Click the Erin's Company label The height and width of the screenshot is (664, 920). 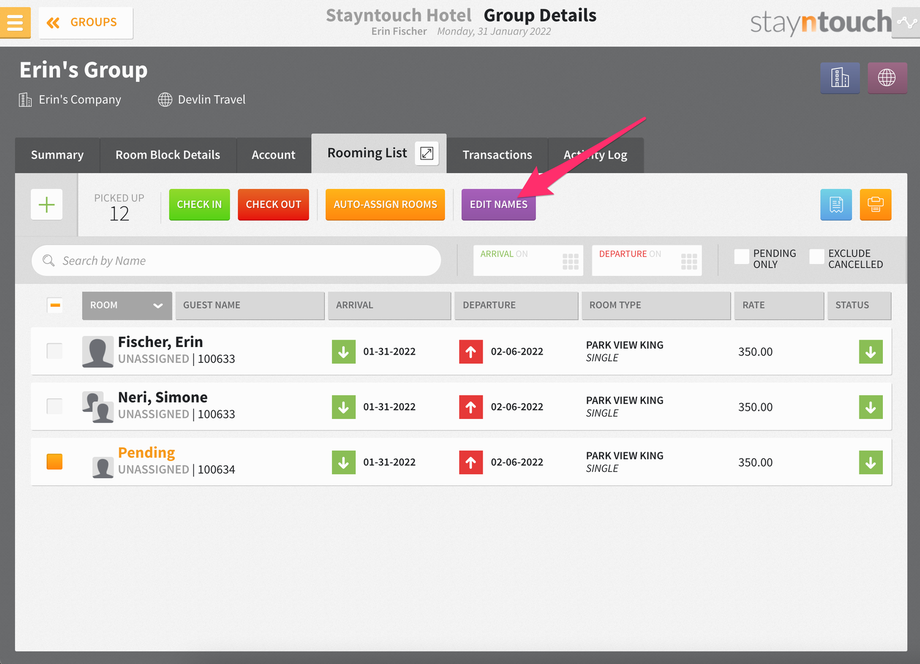80,100
